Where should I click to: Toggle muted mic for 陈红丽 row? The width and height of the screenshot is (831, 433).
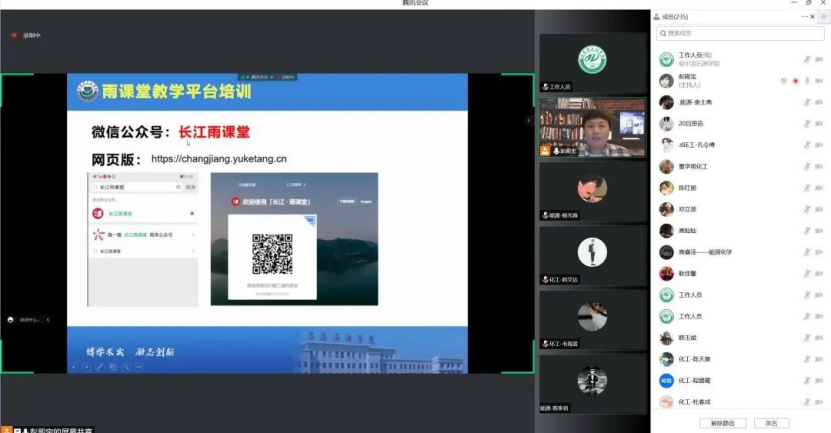pyautogui.click(x=807, y=188)
